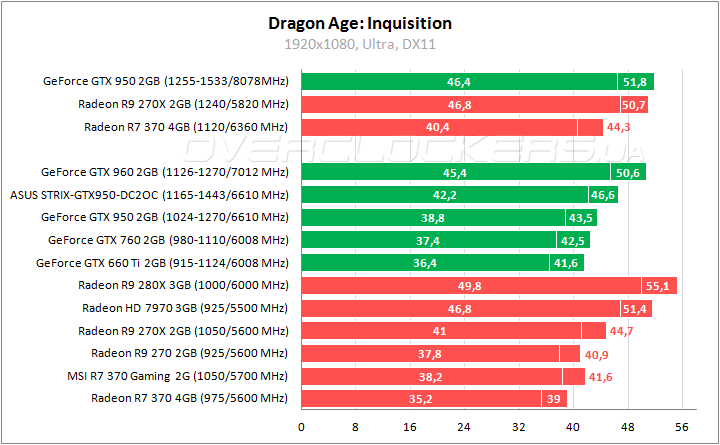
Task: Click the "Dragon Age: Inquisition" chart title
Action: pyautogui.click(x=360, y=23)
